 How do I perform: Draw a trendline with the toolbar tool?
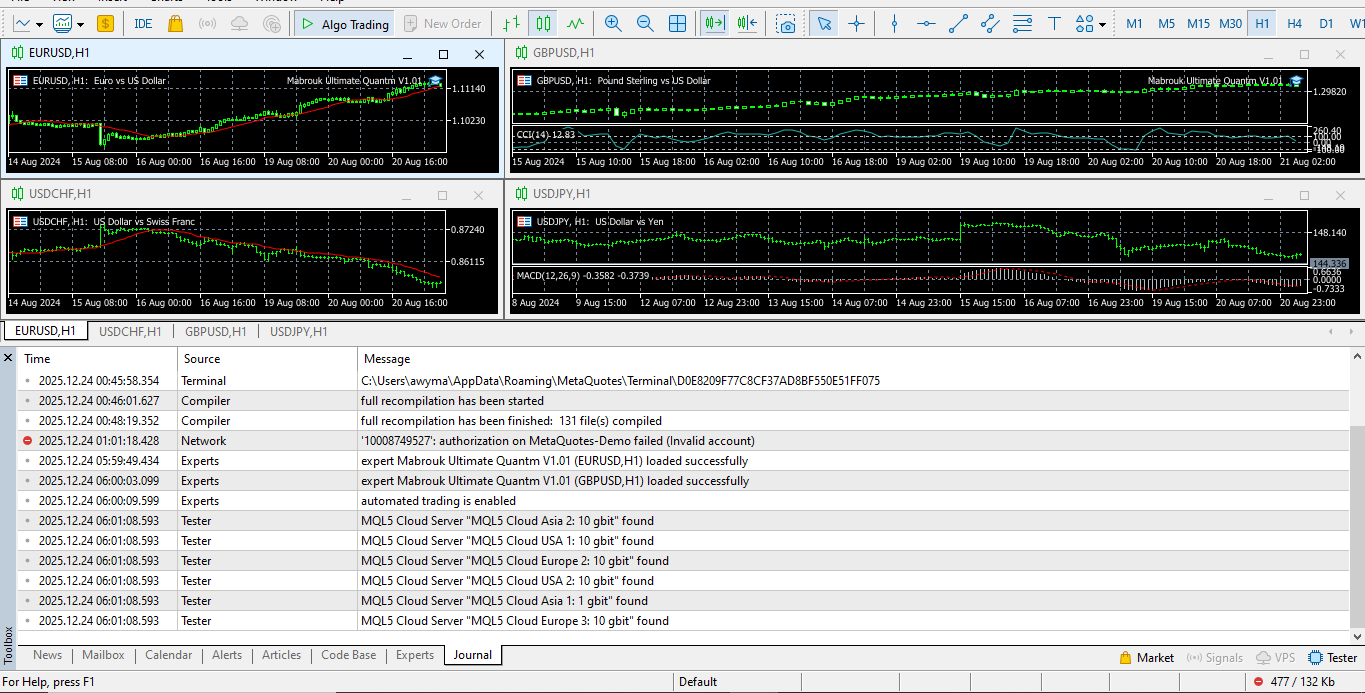pyautogui.click(x=958, y=23)
